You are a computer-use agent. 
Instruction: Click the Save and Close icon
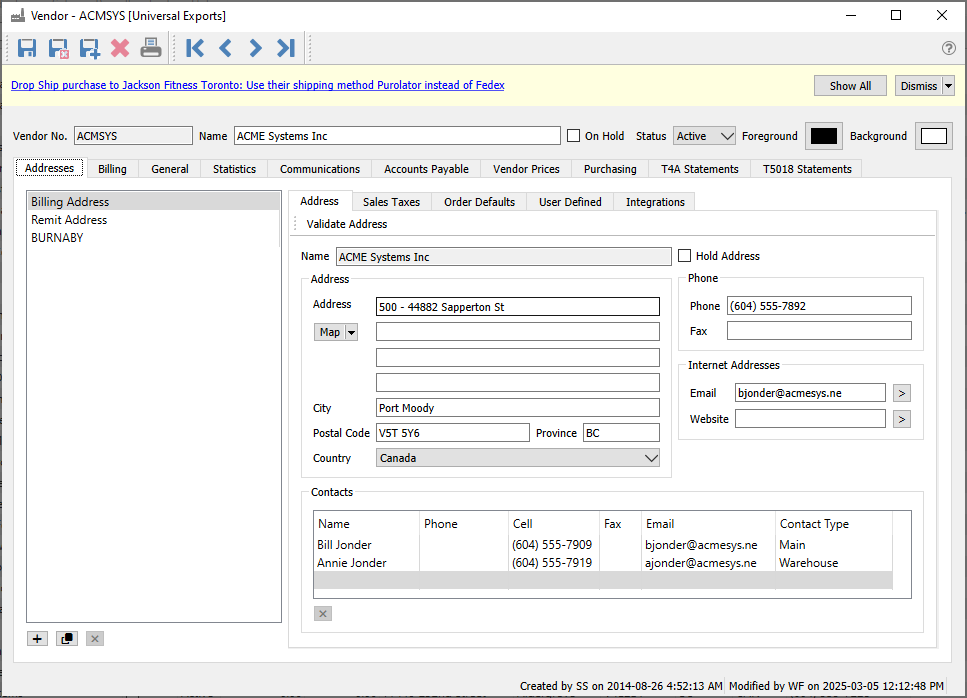pyautogui.click(x=58, y=47)
